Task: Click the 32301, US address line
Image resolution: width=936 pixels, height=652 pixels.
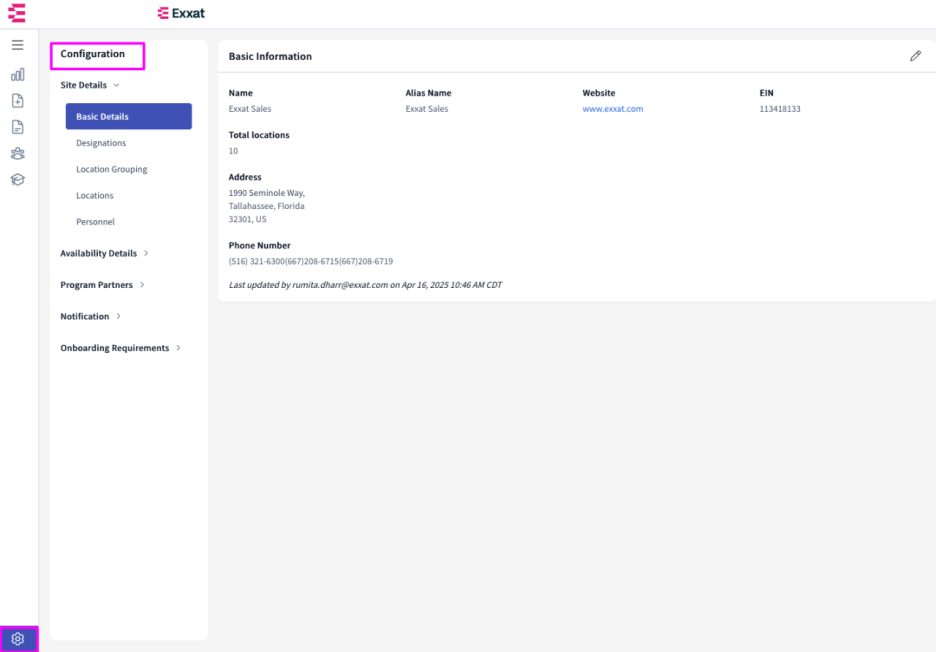Action: point(248,219)
